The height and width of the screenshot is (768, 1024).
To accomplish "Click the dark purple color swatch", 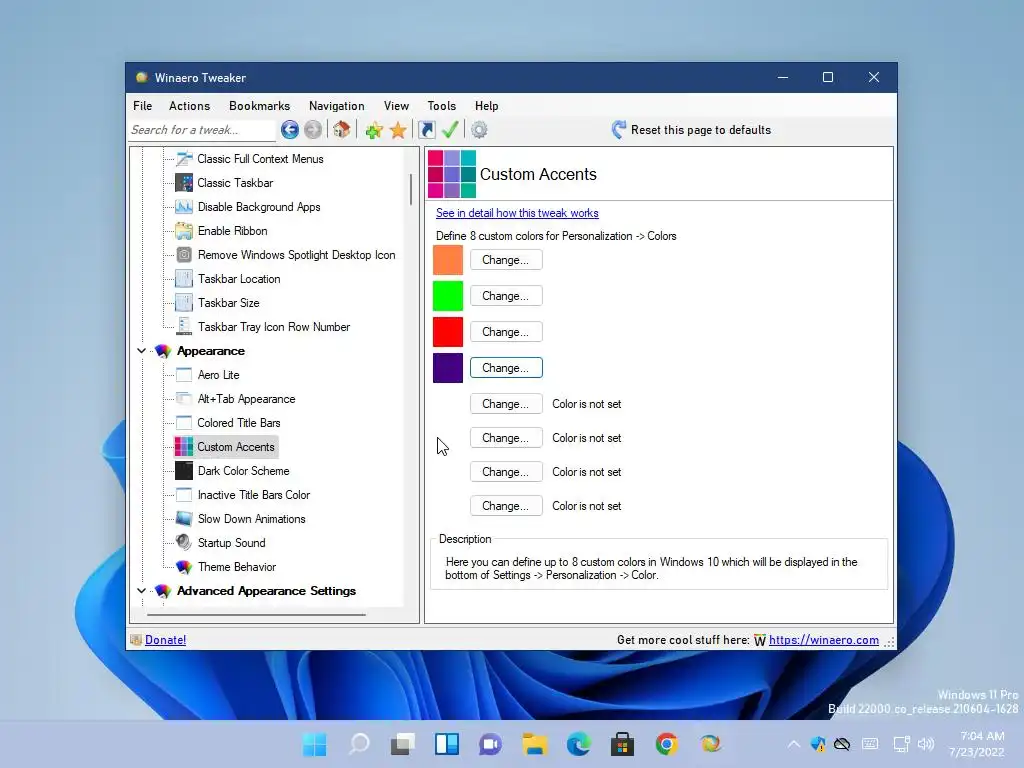I will (448, 368).
